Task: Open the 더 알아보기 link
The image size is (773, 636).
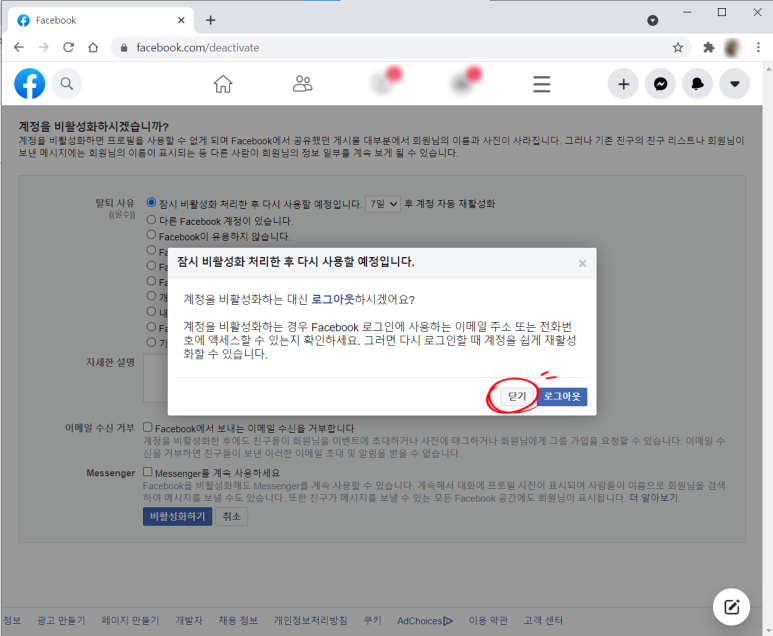Action: 653,498
